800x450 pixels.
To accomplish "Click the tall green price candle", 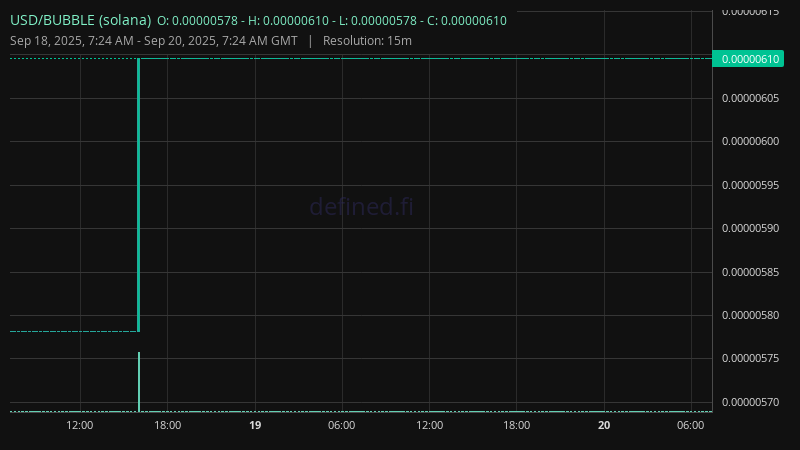I will coord(138,195).
